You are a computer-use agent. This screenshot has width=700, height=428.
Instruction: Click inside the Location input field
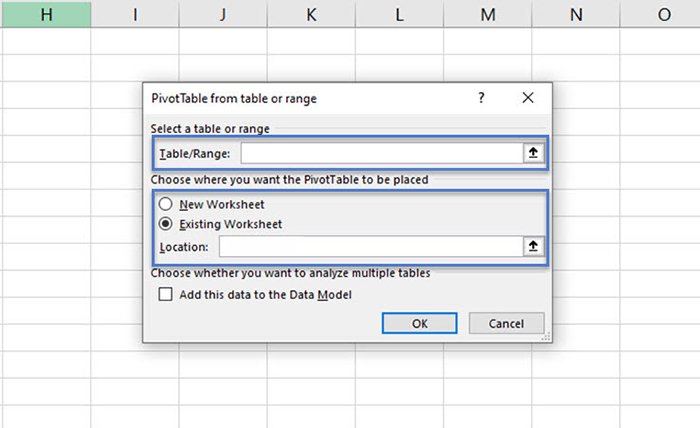(x=368, y=246)
